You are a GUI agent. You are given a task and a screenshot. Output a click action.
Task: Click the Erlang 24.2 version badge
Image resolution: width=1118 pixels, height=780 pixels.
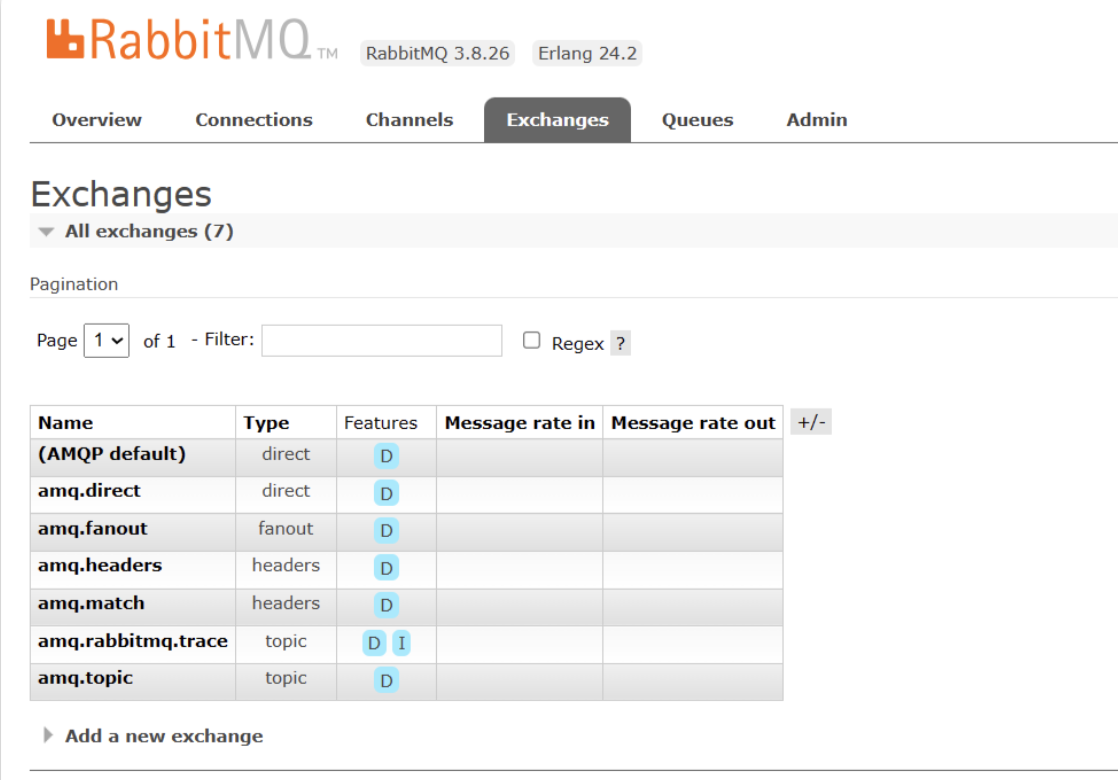(587, 53)
